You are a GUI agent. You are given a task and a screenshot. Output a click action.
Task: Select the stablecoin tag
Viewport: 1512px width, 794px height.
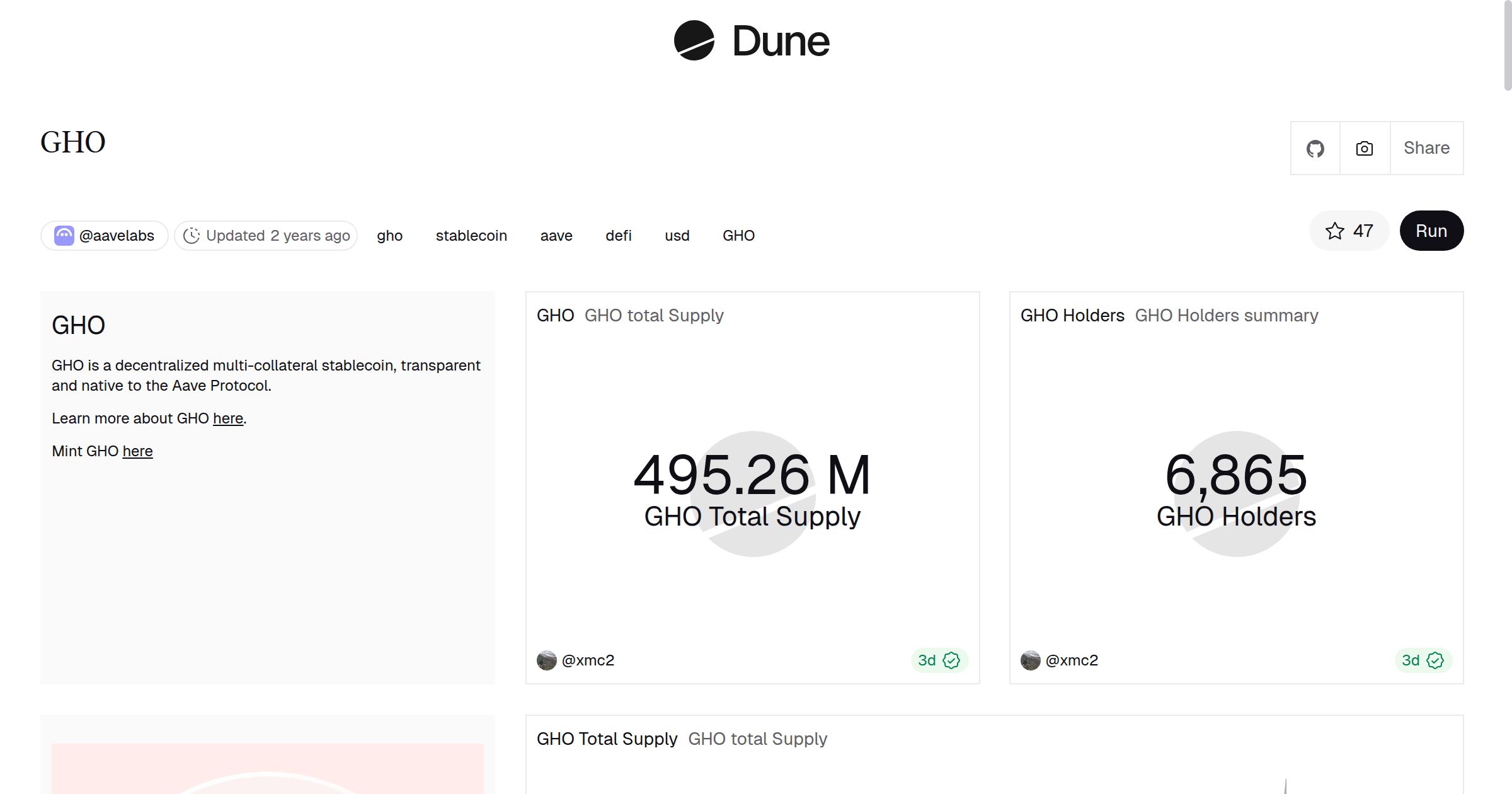[471, 236]
